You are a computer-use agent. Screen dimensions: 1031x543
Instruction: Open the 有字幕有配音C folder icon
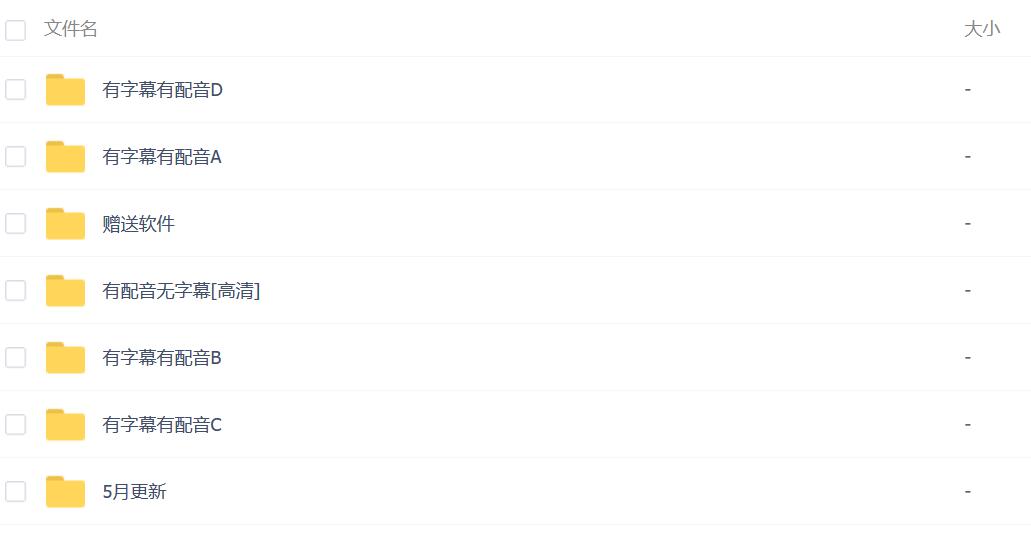tap(65, 425)
